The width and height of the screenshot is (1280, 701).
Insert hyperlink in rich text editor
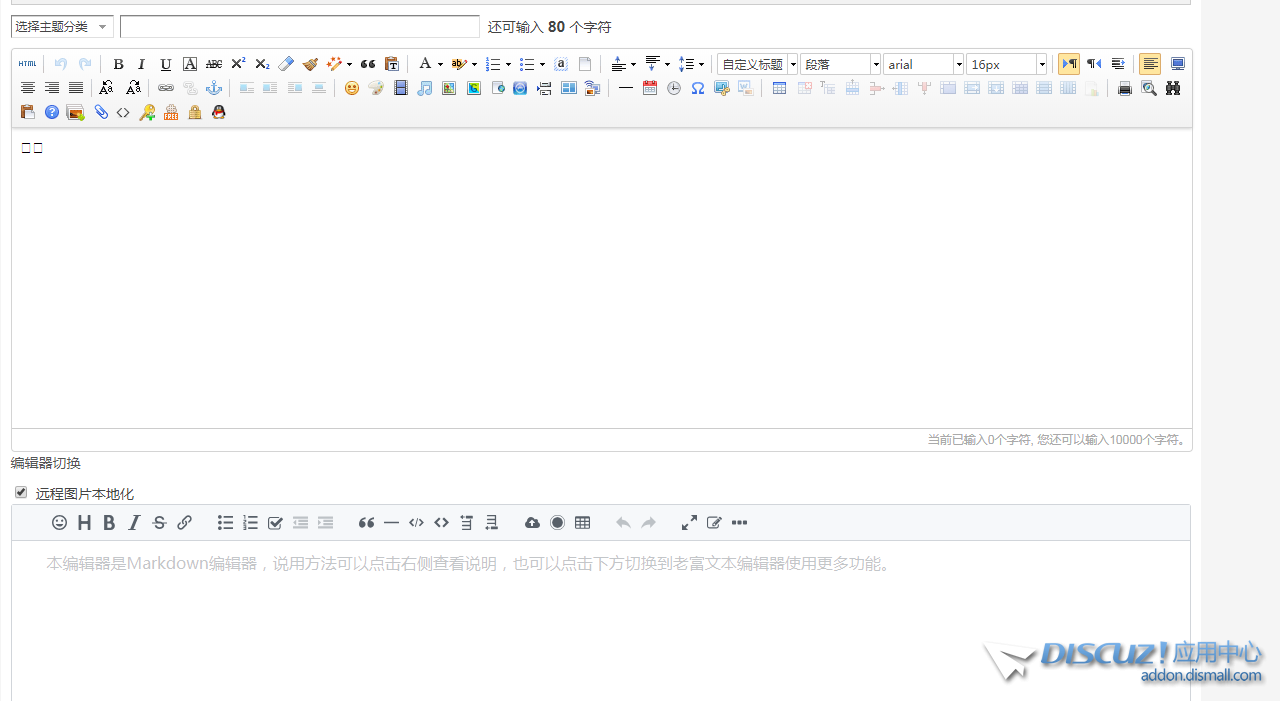pos(166,88)
